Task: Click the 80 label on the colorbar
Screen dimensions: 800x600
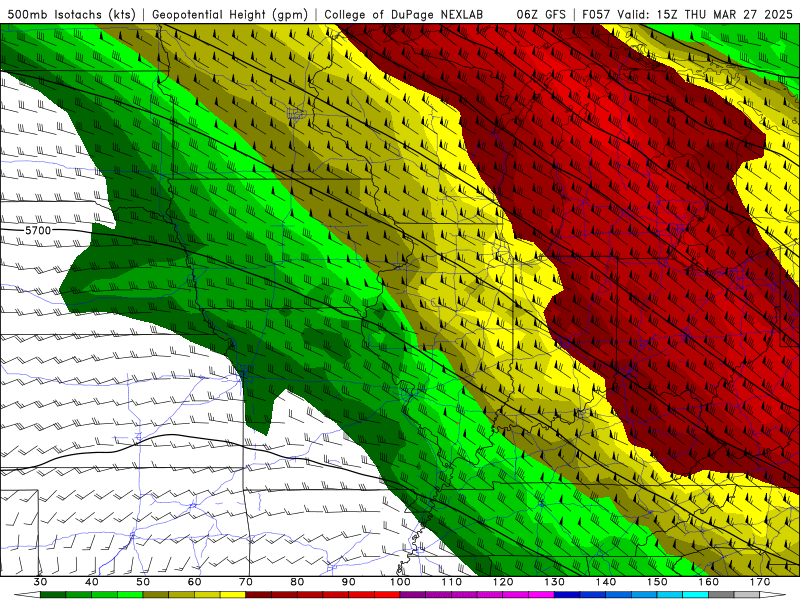Action: (297, 582)
